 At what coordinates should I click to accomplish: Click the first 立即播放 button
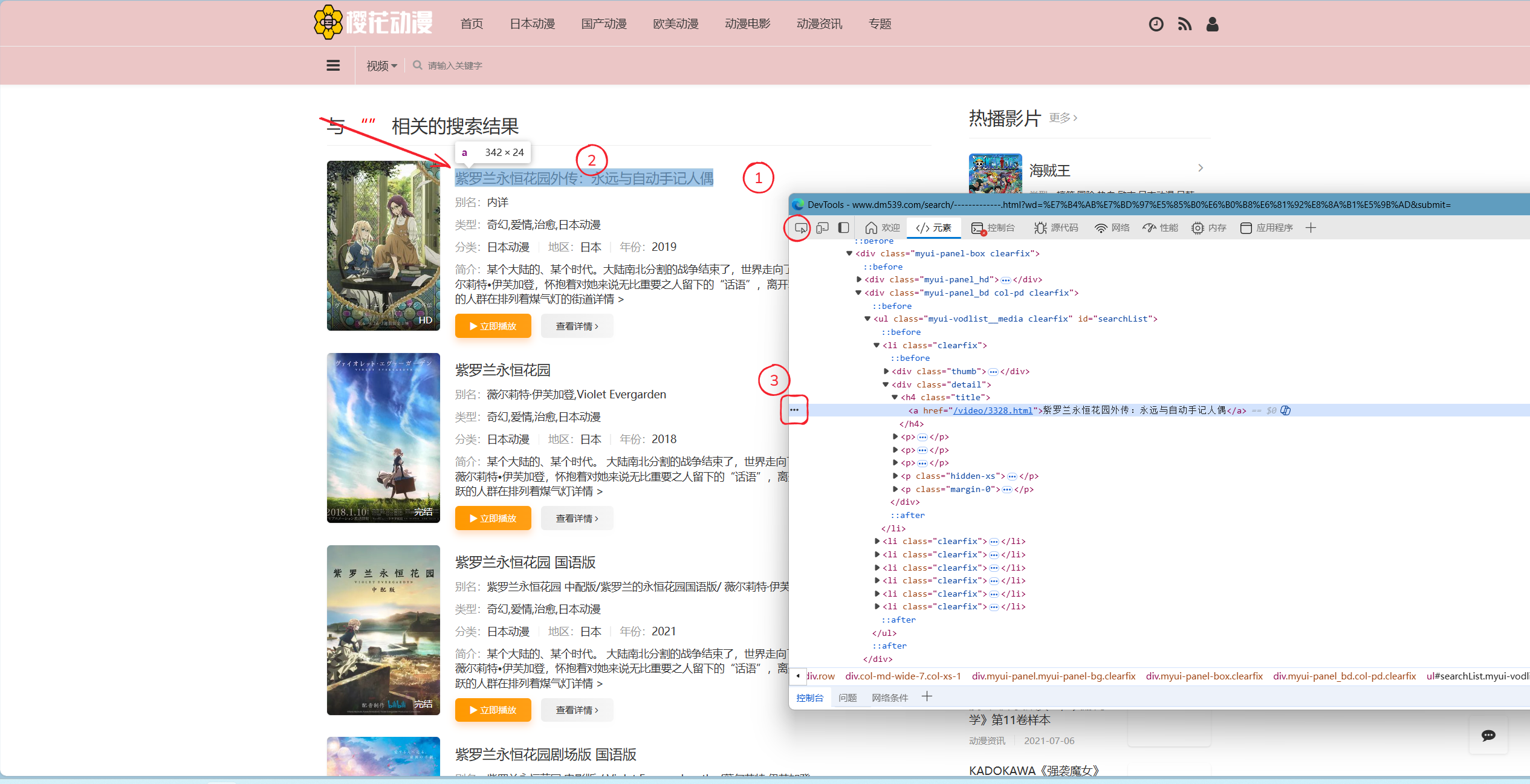pyautogui.click(x=493, y=326)
